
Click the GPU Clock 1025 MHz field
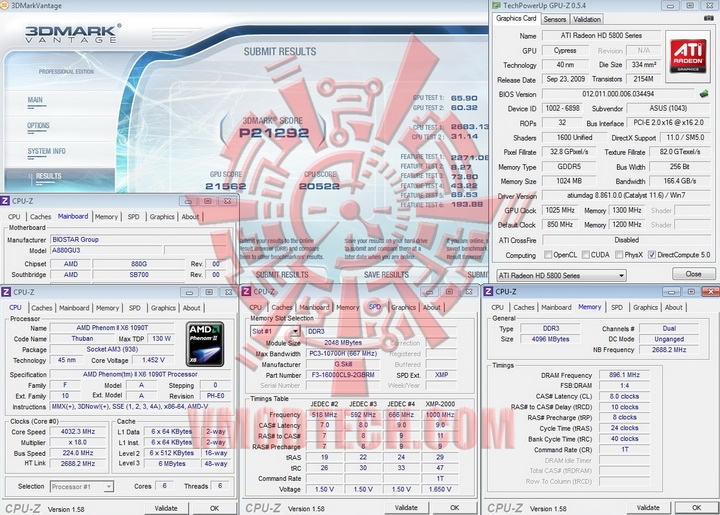point(560,210)
